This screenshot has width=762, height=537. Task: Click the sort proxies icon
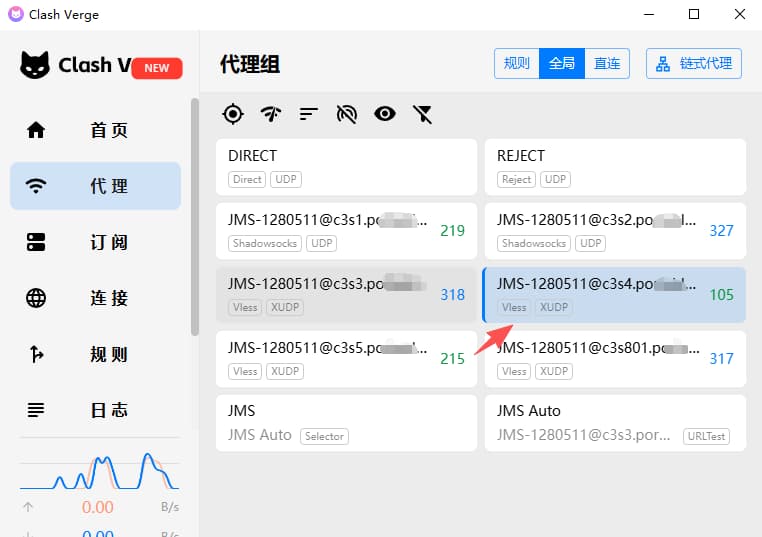(309, 114)
